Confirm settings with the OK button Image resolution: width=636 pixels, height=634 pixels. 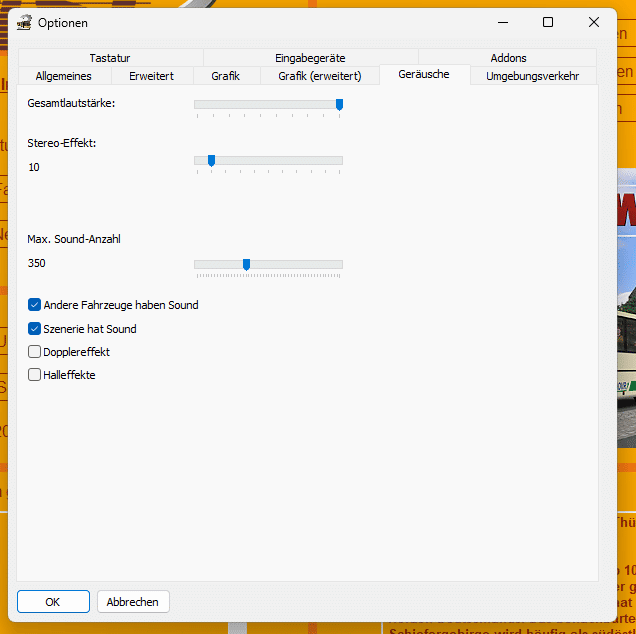(x=53, y=602)
